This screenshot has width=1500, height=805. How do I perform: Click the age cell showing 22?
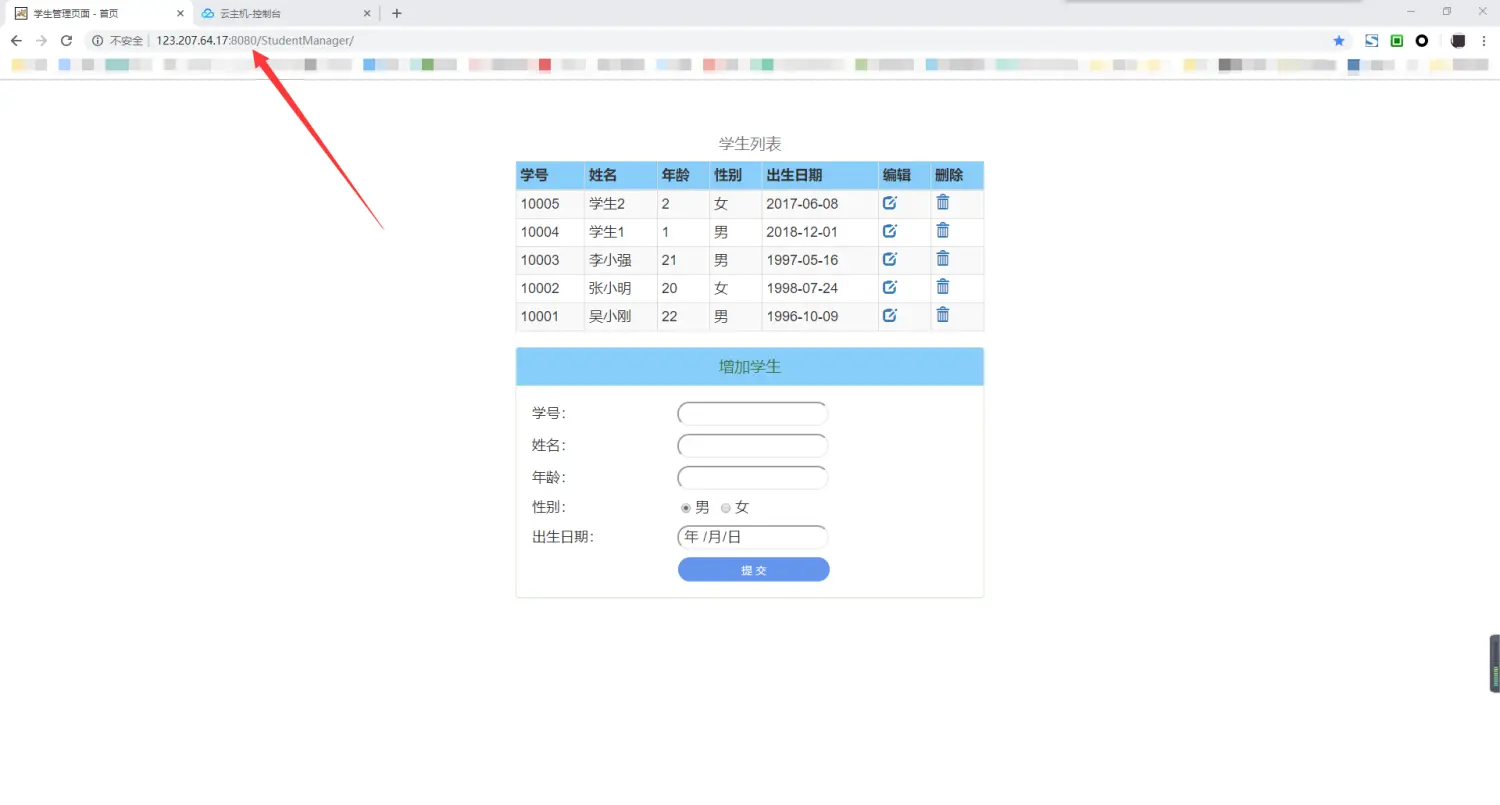point(683,316)
